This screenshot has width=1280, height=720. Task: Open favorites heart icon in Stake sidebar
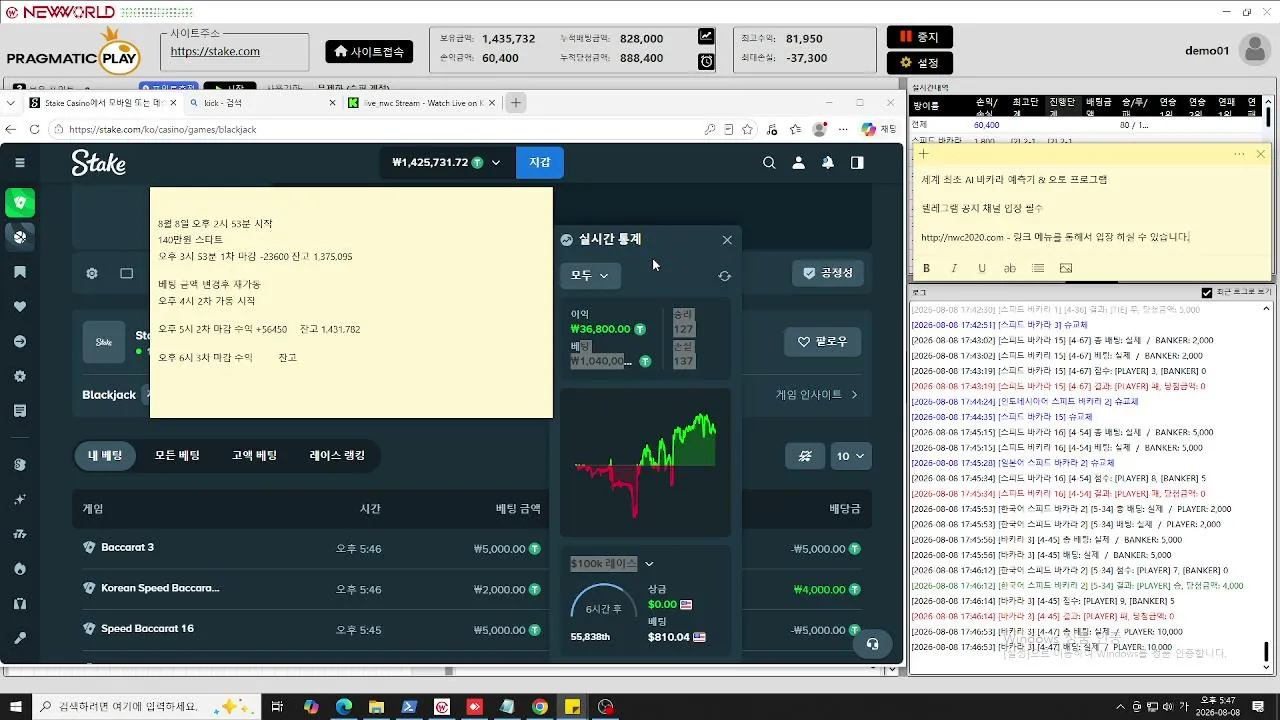pyautogui.click(x=20, y=307)
